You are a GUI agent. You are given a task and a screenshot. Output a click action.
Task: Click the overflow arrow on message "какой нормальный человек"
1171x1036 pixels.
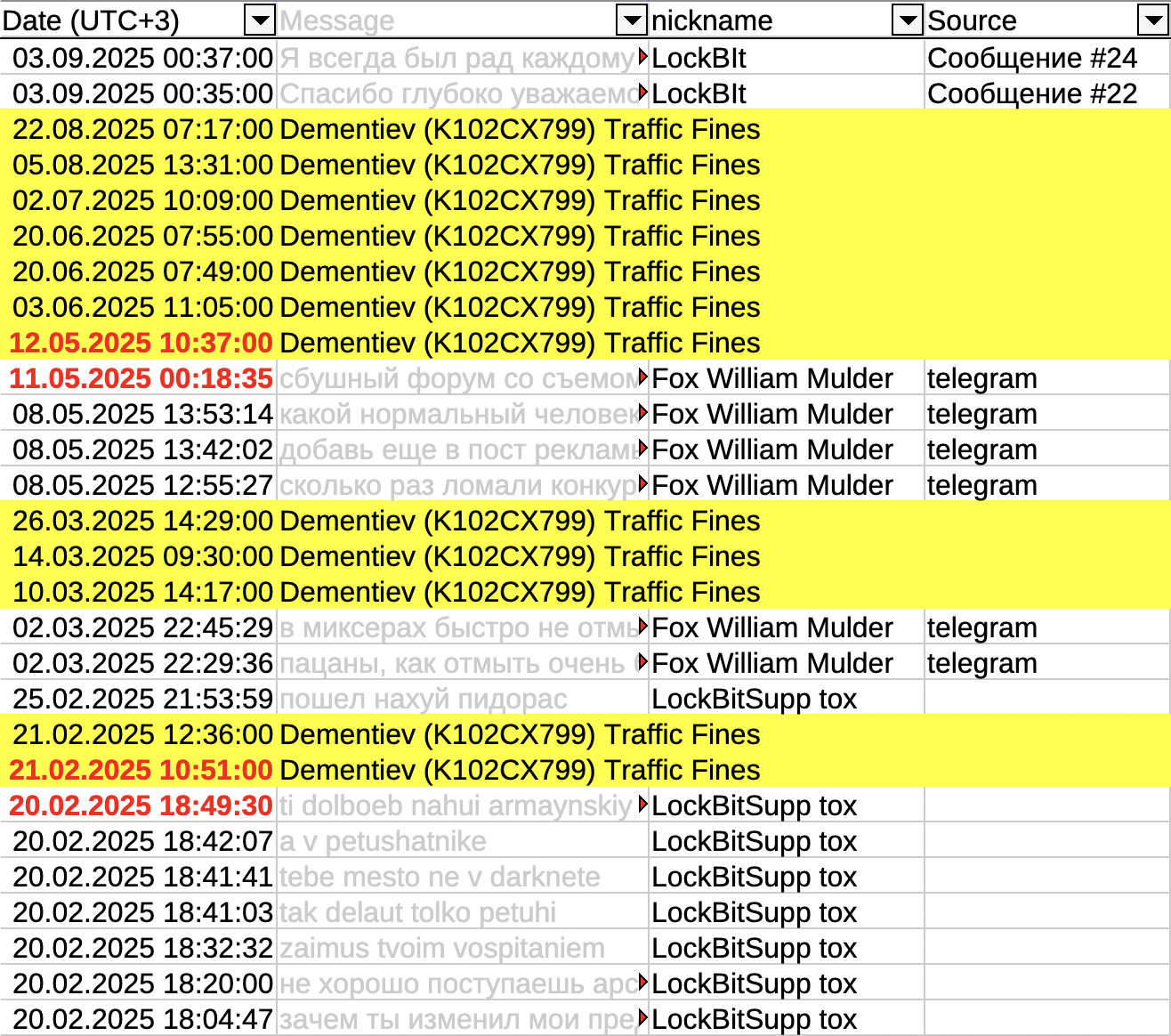[x=642, y=414]
